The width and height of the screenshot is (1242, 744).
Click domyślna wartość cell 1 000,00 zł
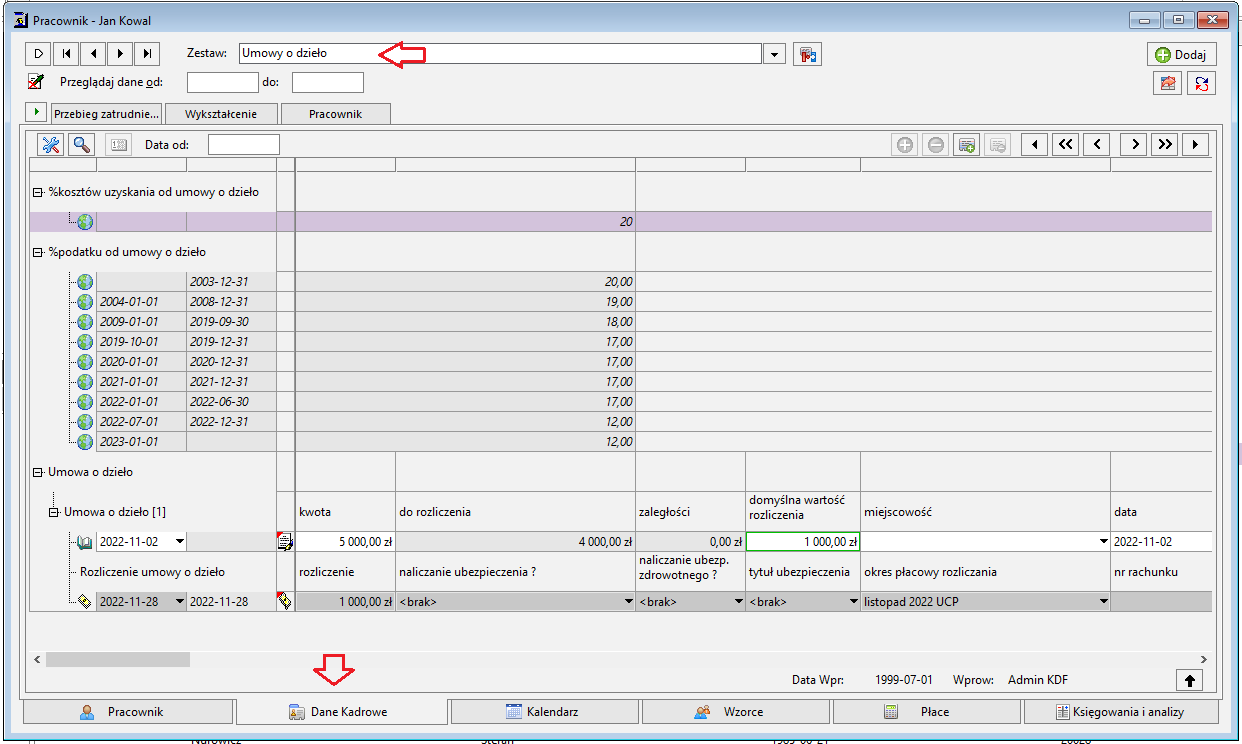(803, 542)
